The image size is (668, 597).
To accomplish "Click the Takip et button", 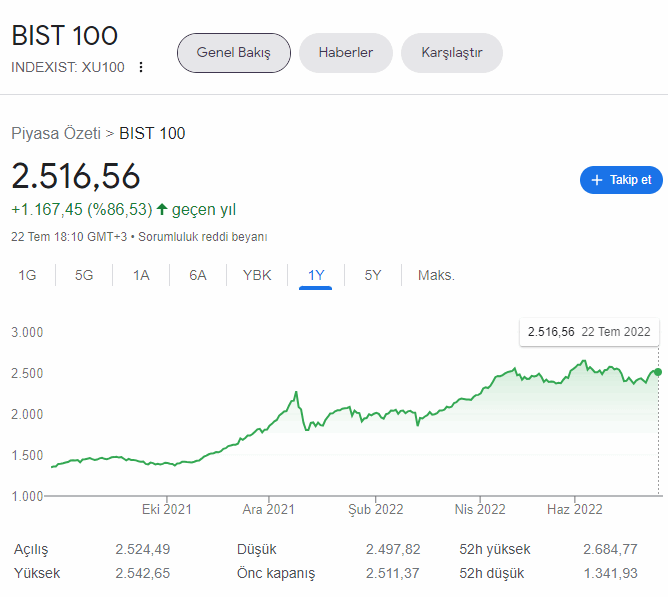I will [x=621, y=180].
